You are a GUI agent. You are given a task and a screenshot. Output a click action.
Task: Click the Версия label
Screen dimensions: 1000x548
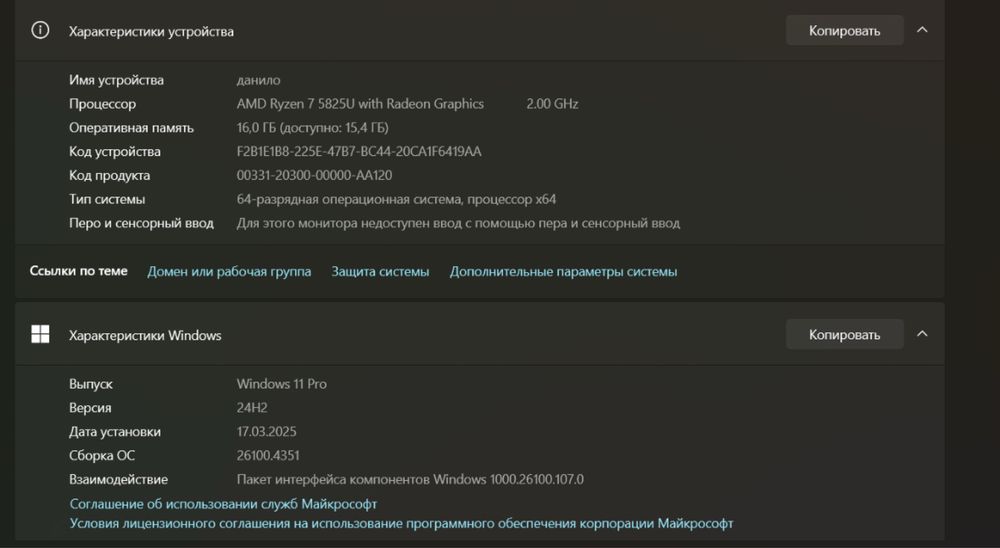pyautogui.click(x=90, y=408)
